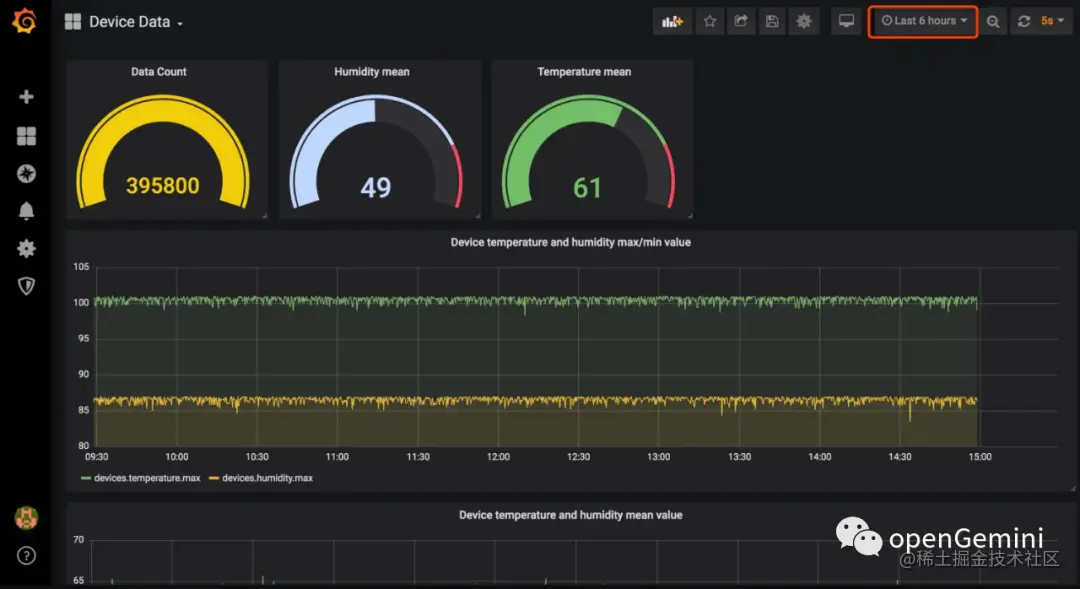Open the Last 6 hours time picker
This screenshot has height=589, width=1080.
pos(923,21)
